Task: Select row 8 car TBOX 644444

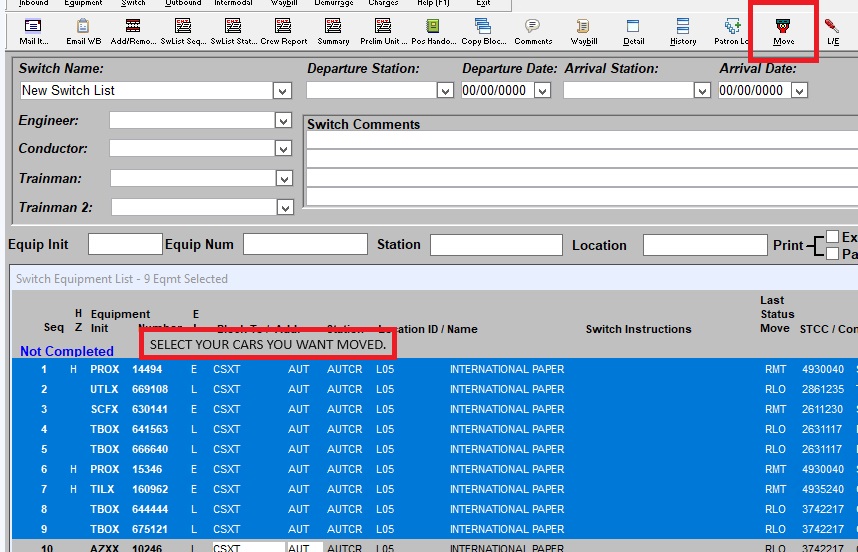Action: coord(435,509)
